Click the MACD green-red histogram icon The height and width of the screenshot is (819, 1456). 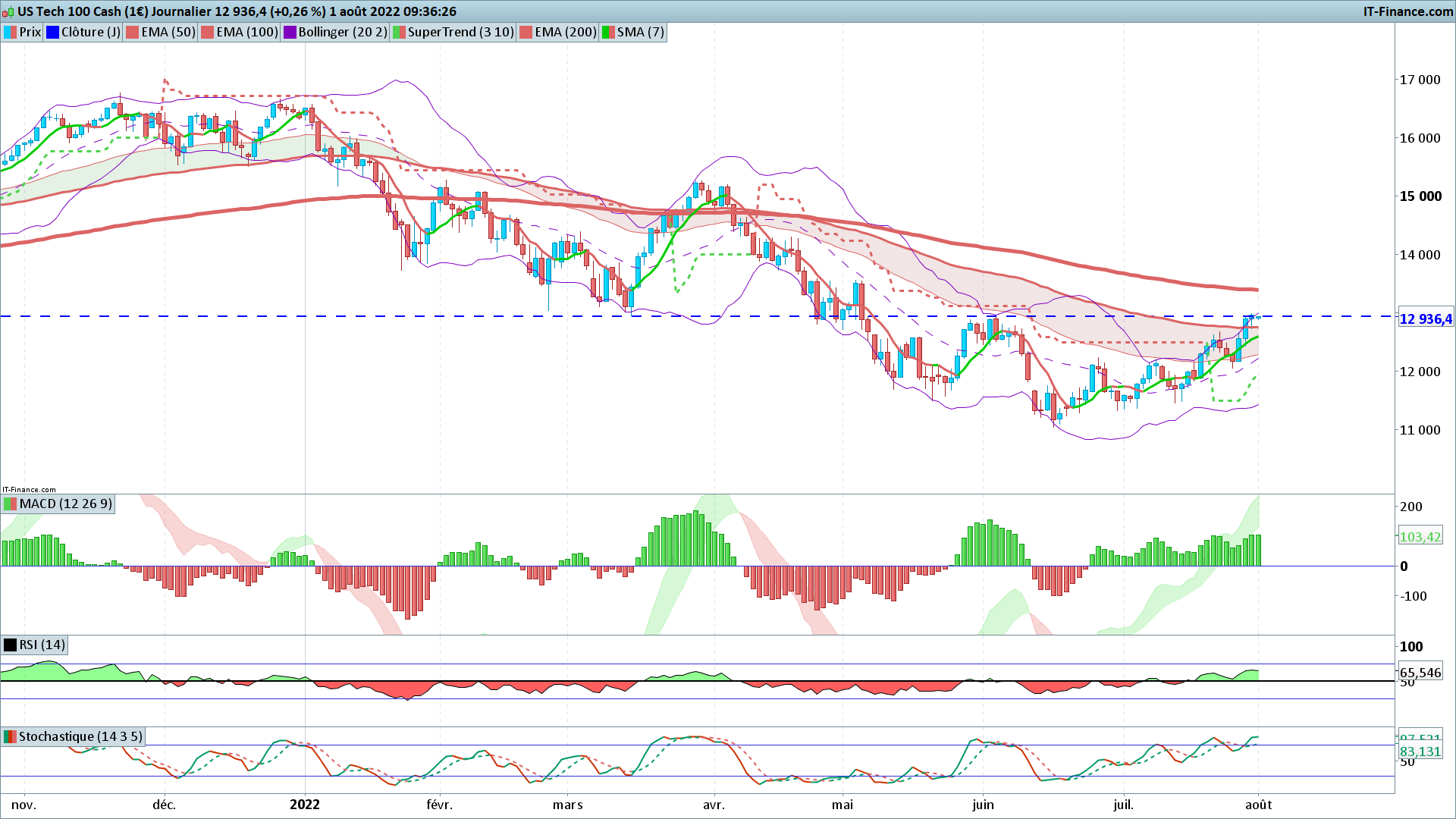10,504
